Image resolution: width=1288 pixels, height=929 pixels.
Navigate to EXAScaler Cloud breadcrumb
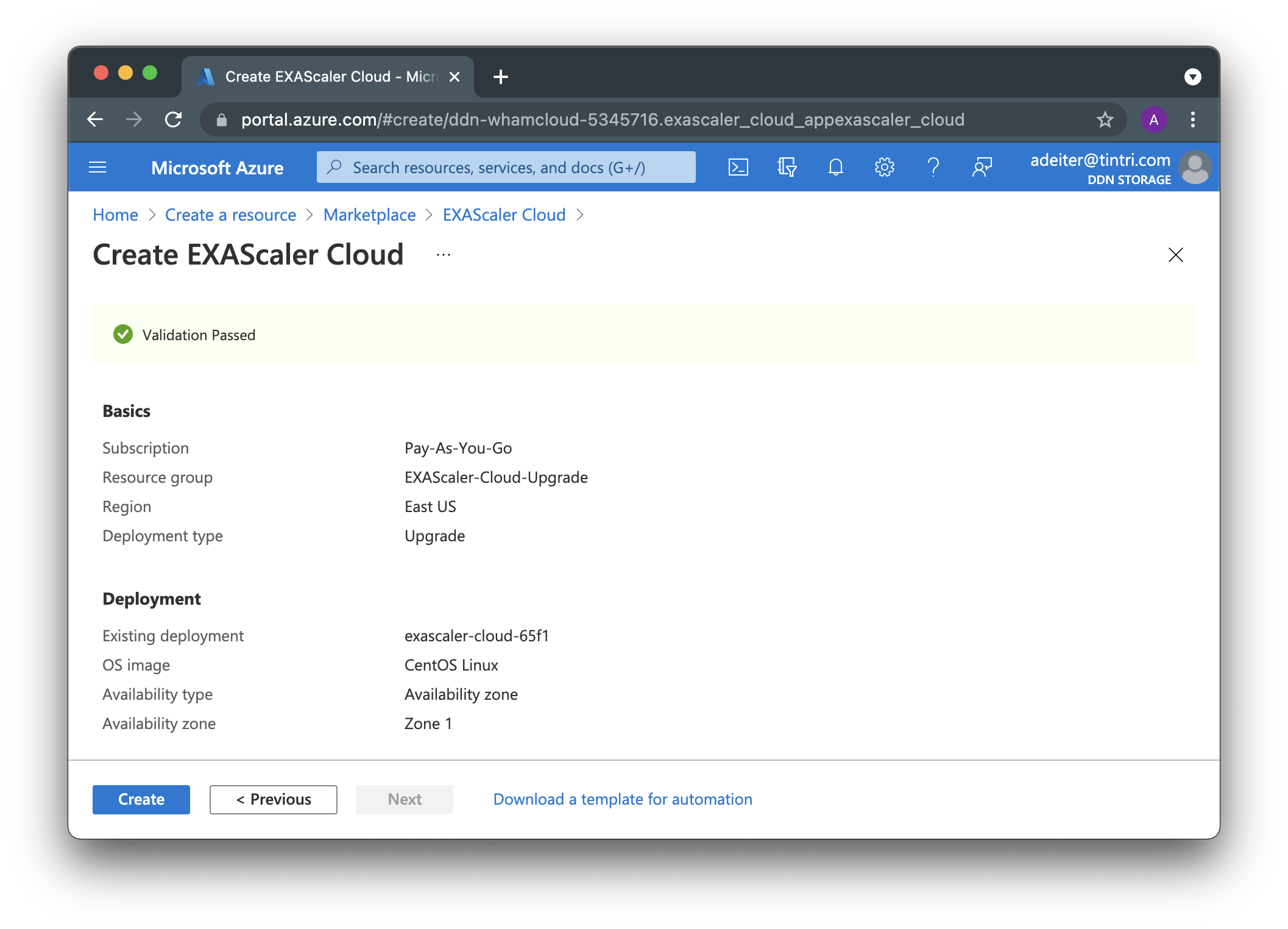coord(504,215)
